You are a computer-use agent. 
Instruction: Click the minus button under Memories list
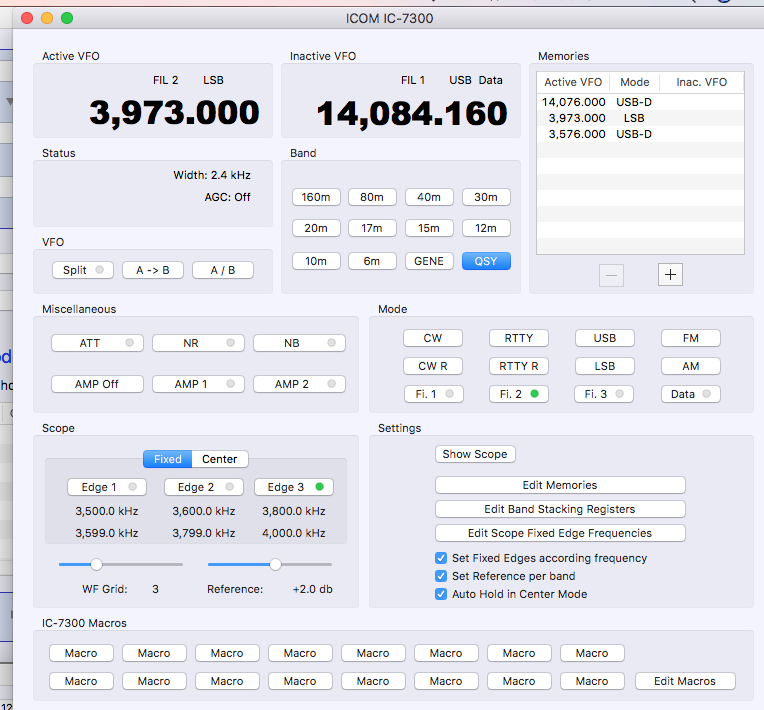[x=612, y=274]
